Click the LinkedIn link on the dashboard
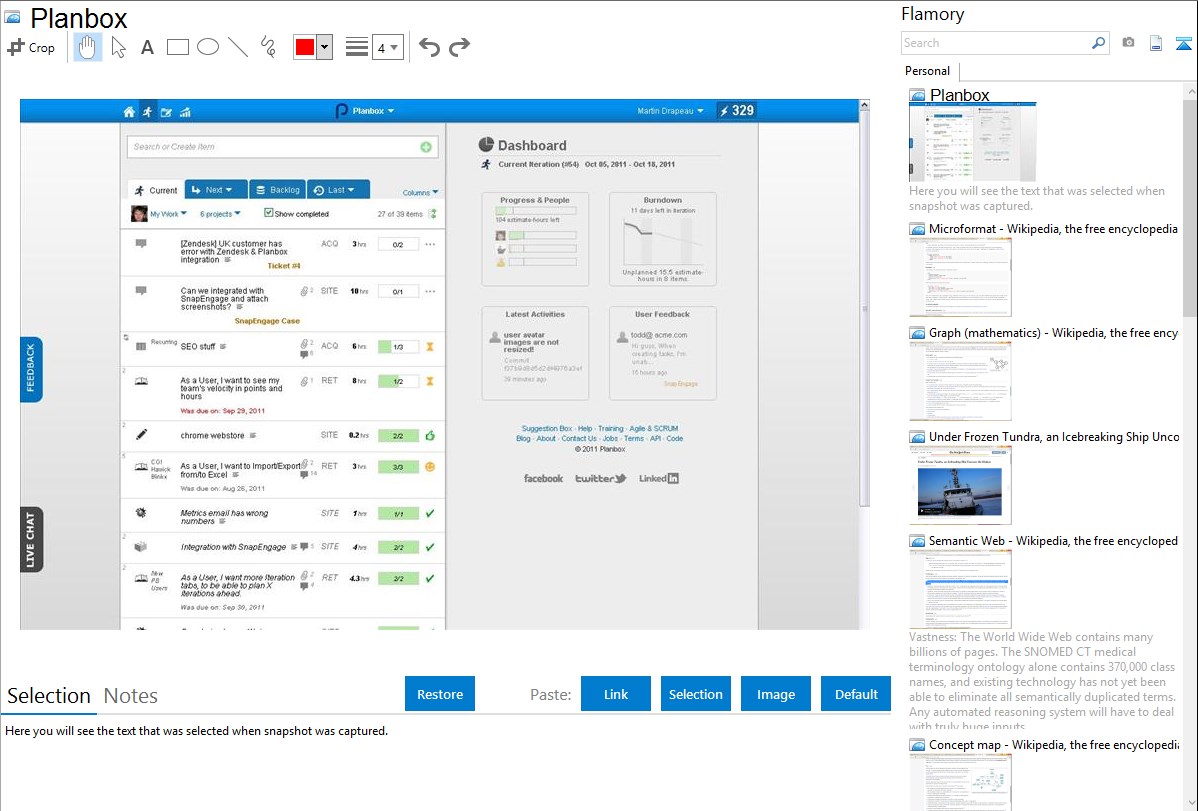This screenshot has height=811, width=1198. point(659,478)
